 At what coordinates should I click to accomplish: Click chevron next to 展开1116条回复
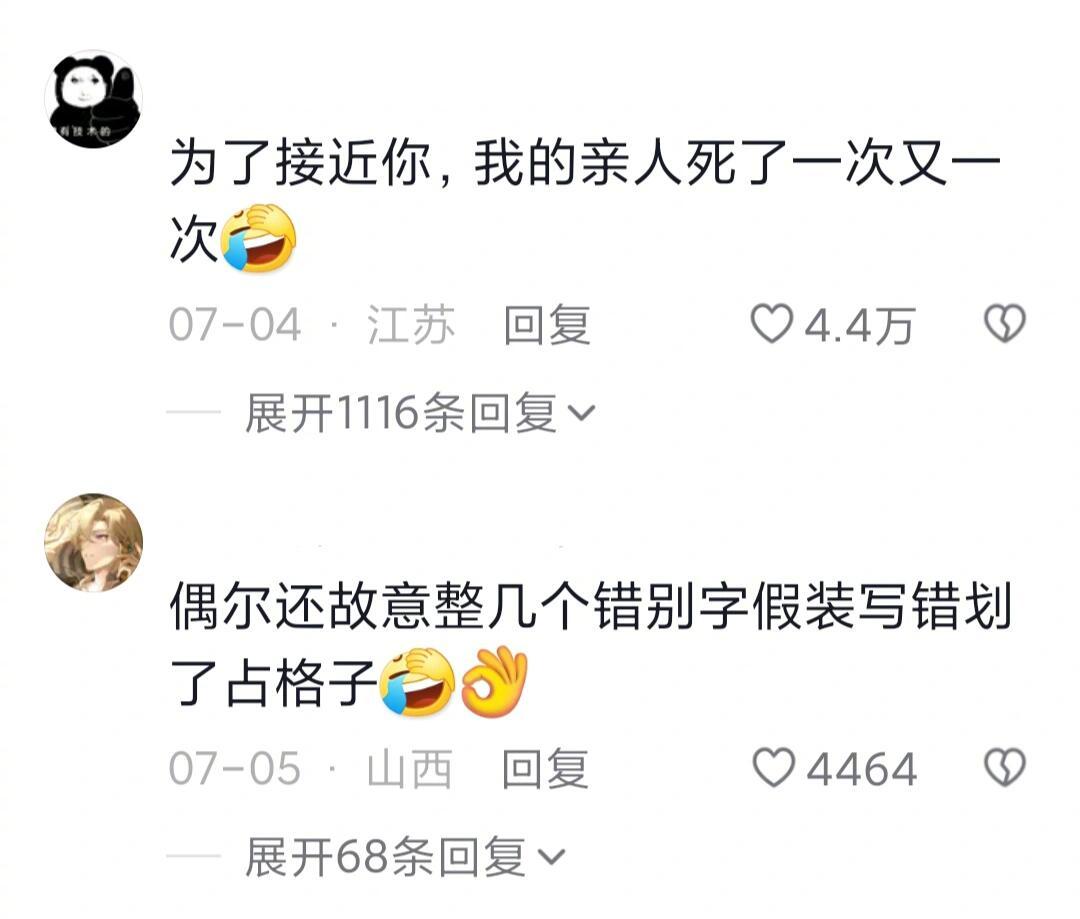point(581,413)
